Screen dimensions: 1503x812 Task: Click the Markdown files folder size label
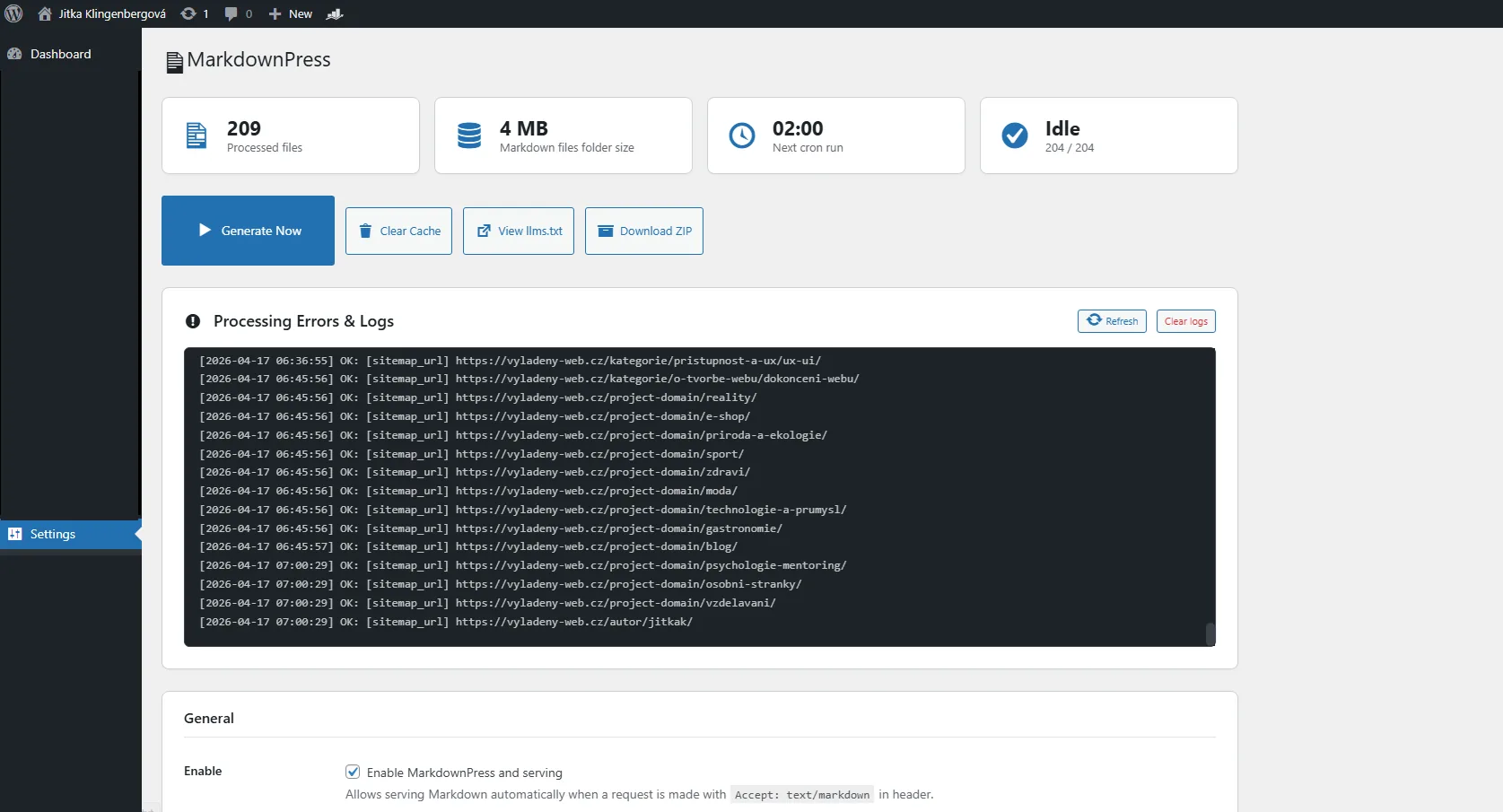coord(567,148)
